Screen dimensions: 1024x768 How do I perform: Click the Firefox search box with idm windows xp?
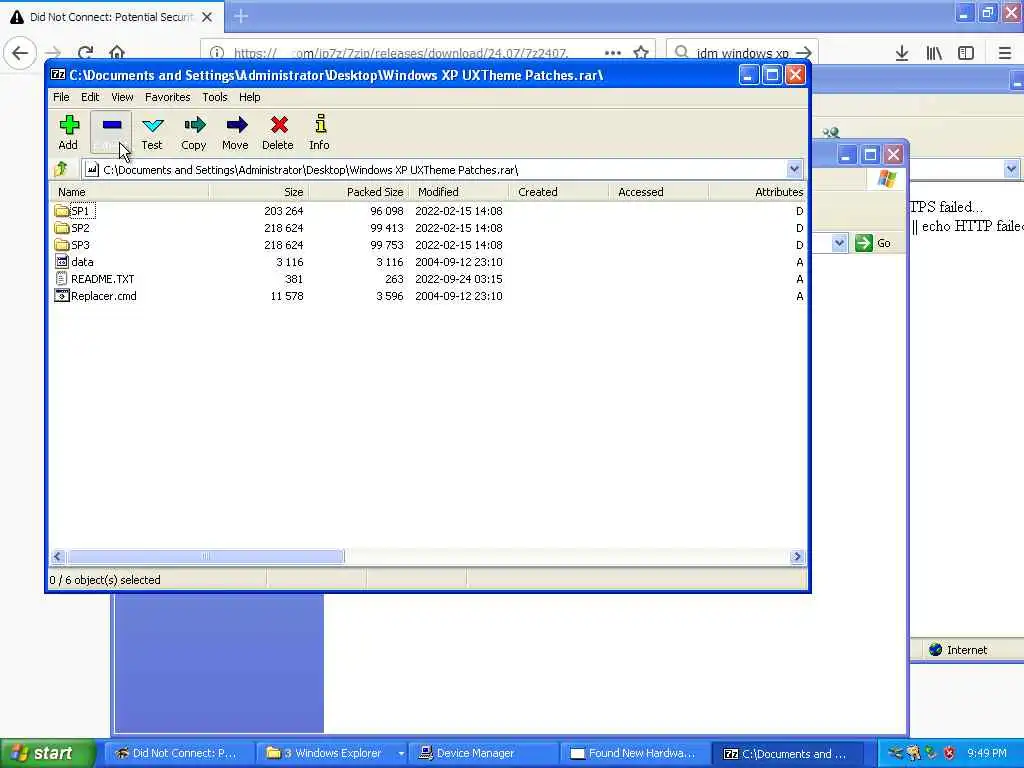tap(741, 53)
